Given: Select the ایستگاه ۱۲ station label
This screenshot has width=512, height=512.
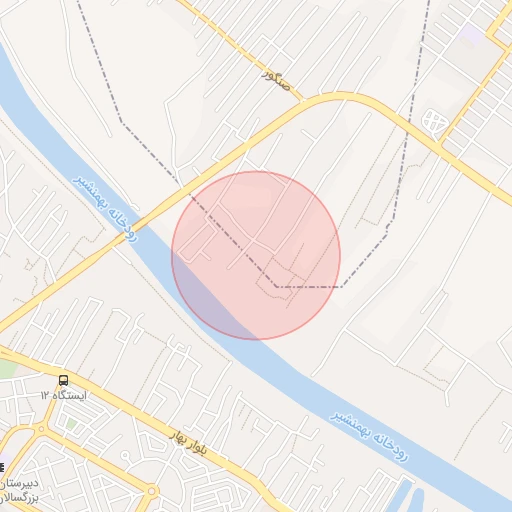Looking at the screenshot, I should point(63,396).
